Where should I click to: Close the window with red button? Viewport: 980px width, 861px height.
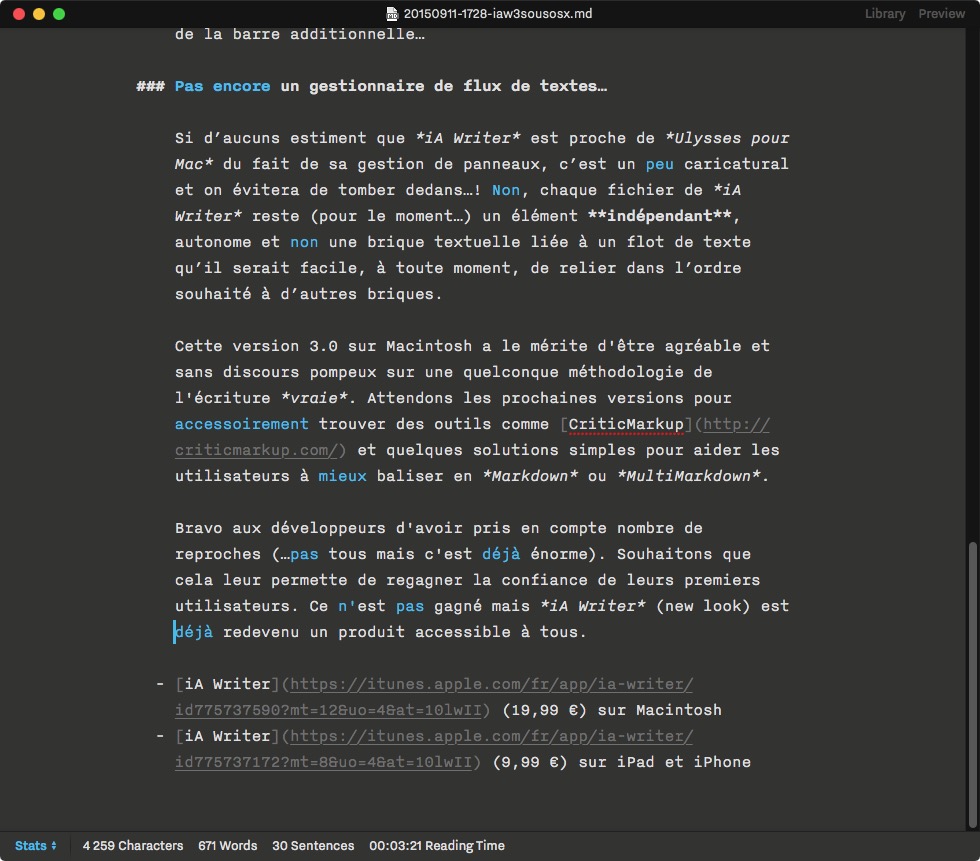[19, 14]
